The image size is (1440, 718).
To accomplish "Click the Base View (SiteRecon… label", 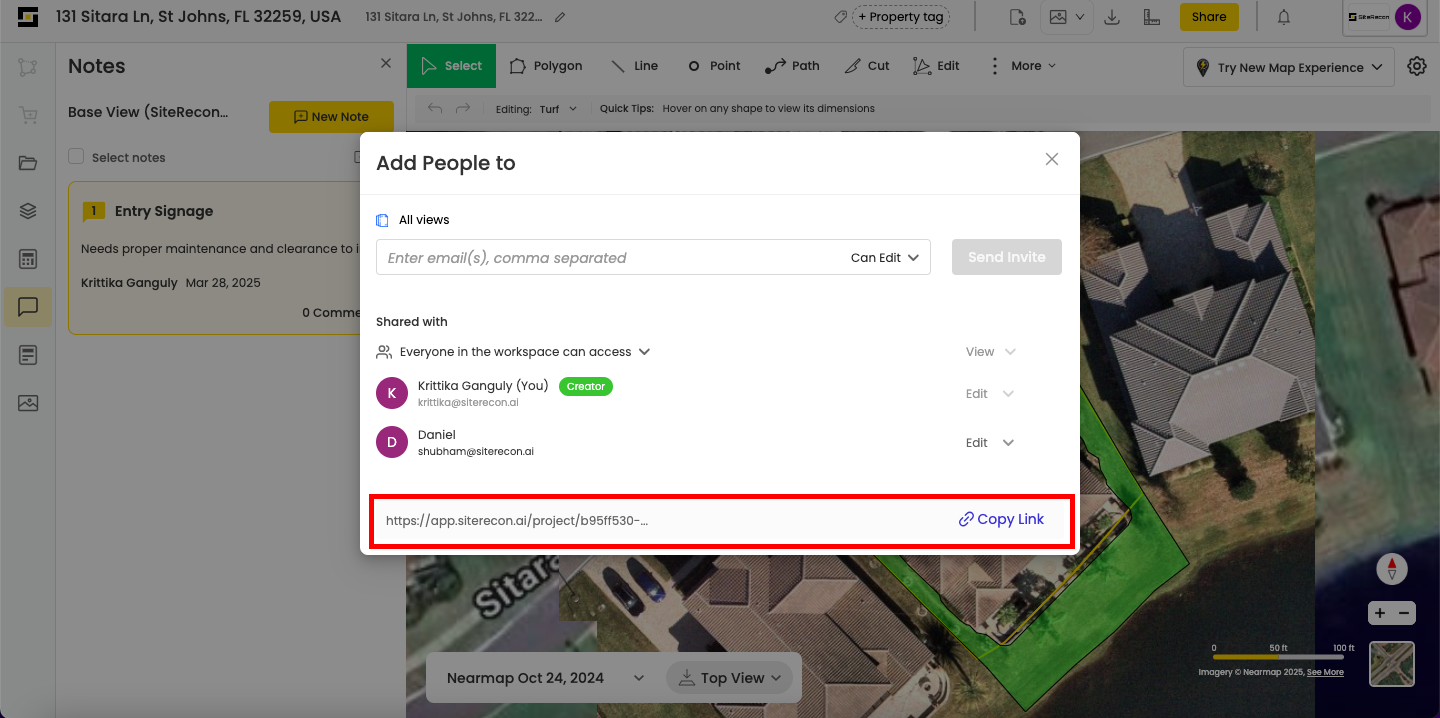I will click(148, 112).
